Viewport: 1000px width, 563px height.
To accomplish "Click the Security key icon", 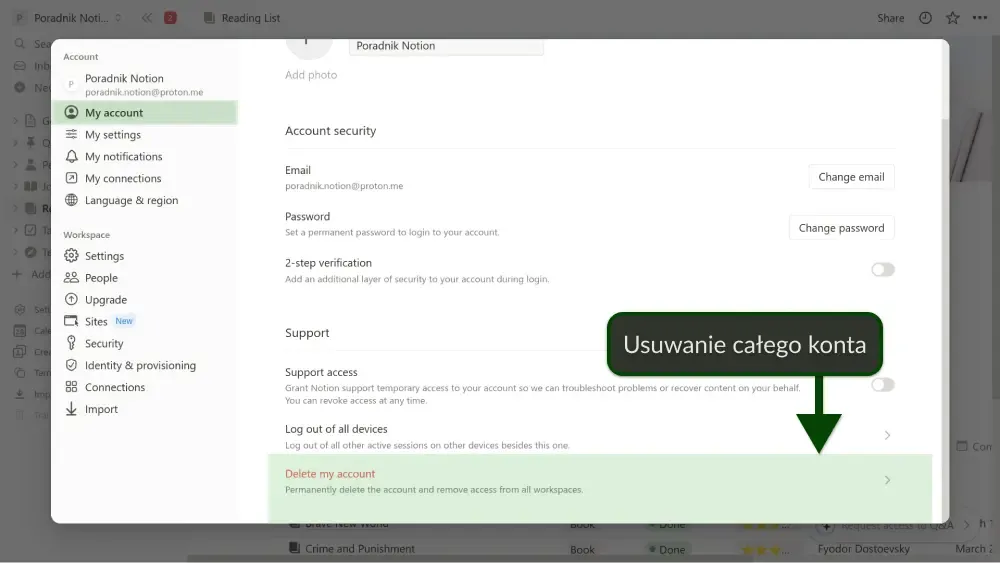I will point(71,343).
